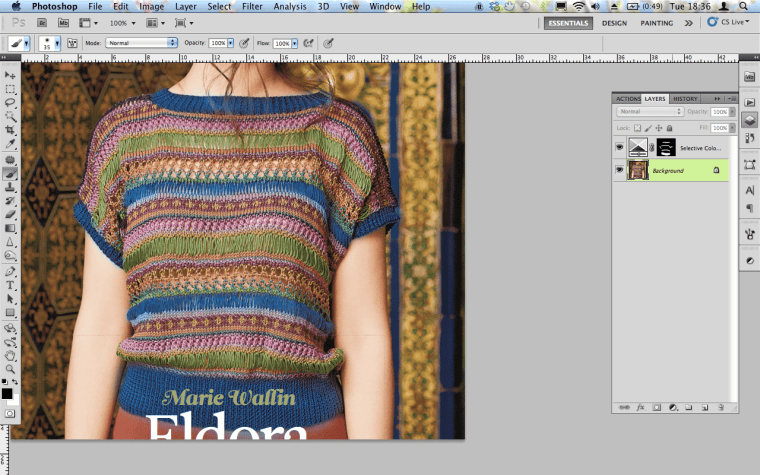Viewport: 760px width, 475px height.
Task: Open the Brush panel toggle icon
Action: (x=71, y=44)
